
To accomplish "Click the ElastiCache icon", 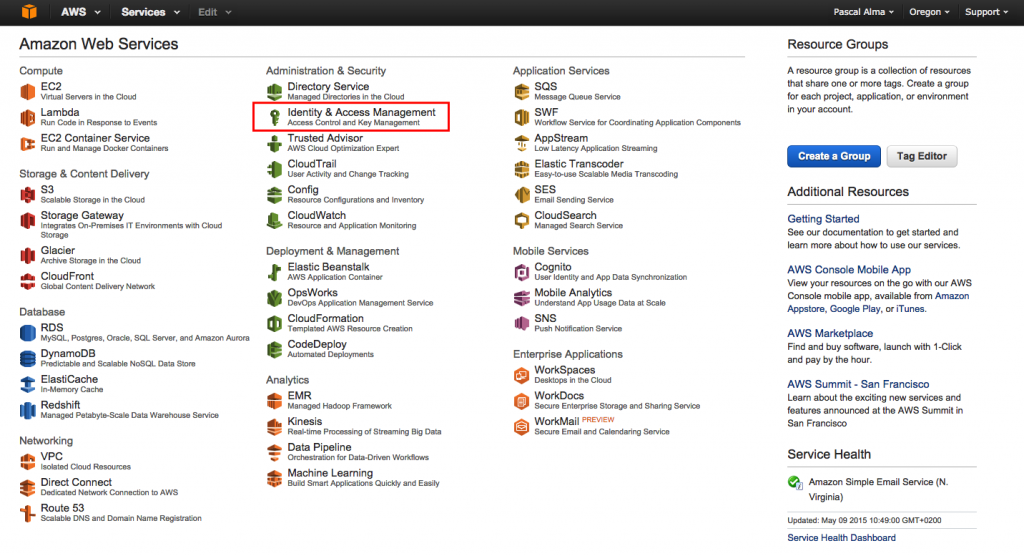I will (x=27, y=384).
